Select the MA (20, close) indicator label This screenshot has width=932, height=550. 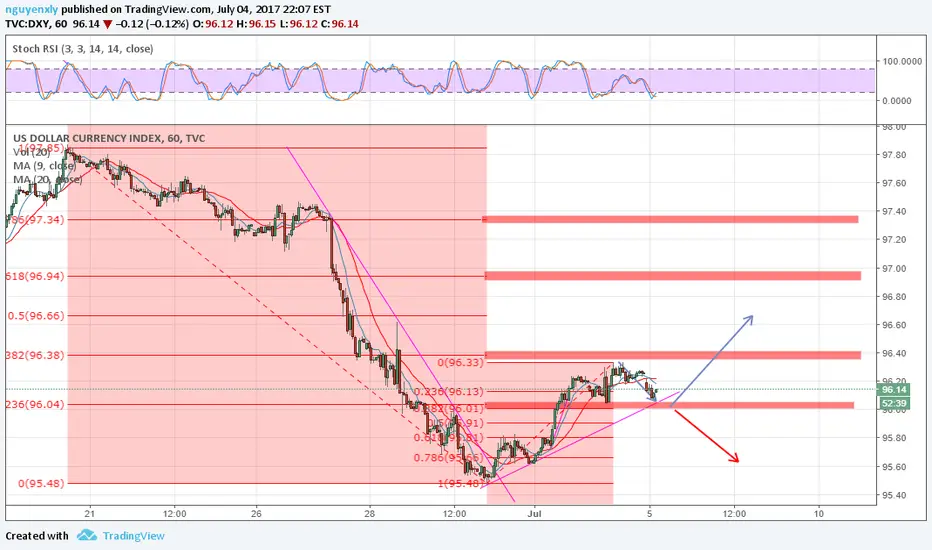point(48,179)
